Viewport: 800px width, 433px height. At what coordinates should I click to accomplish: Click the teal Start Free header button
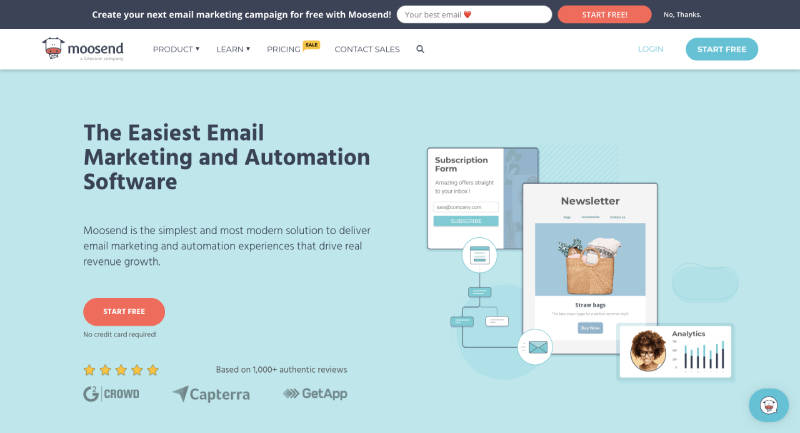[721, 49]
